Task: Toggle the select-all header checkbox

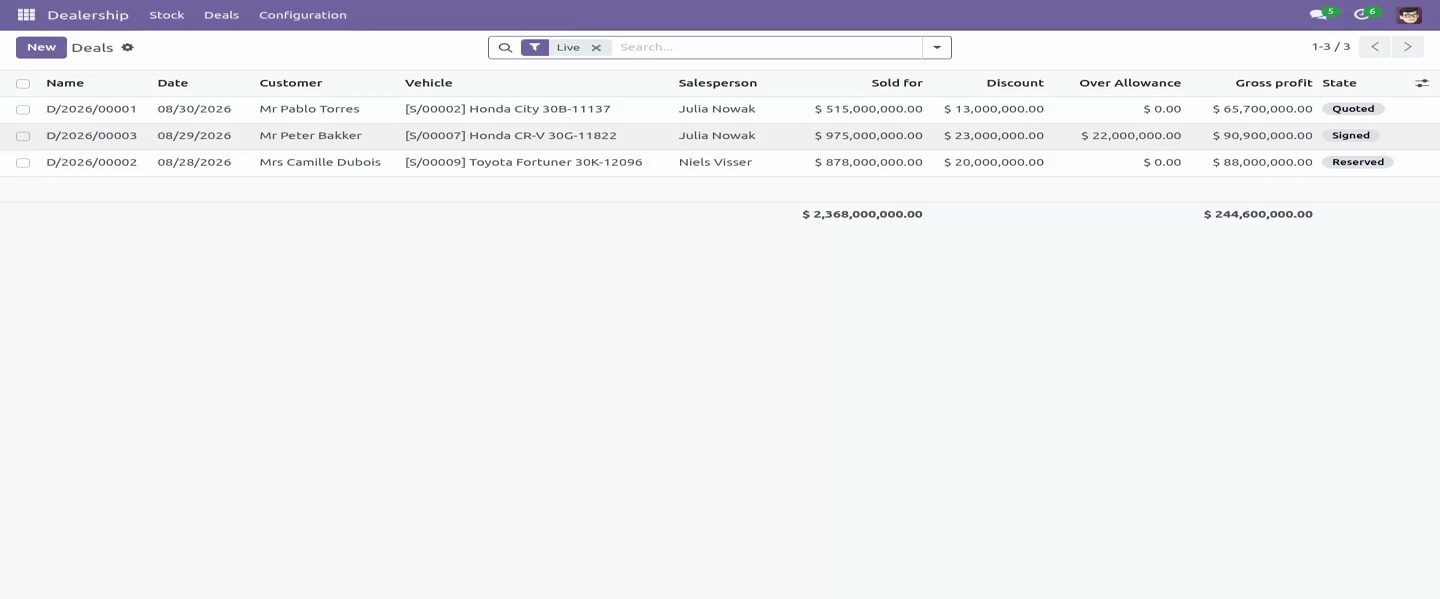Action: pyautogui.click(x=23, y=84)
